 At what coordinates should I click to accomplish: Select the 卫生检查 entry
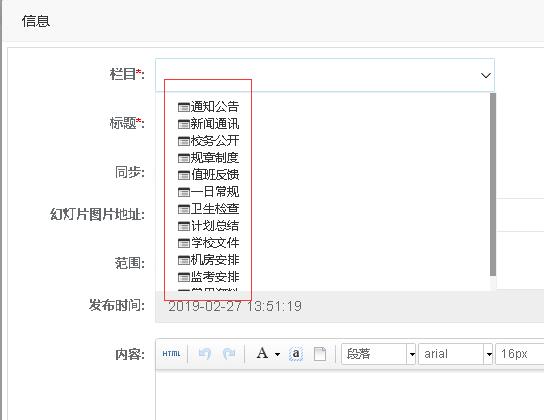tap(215, 208)
